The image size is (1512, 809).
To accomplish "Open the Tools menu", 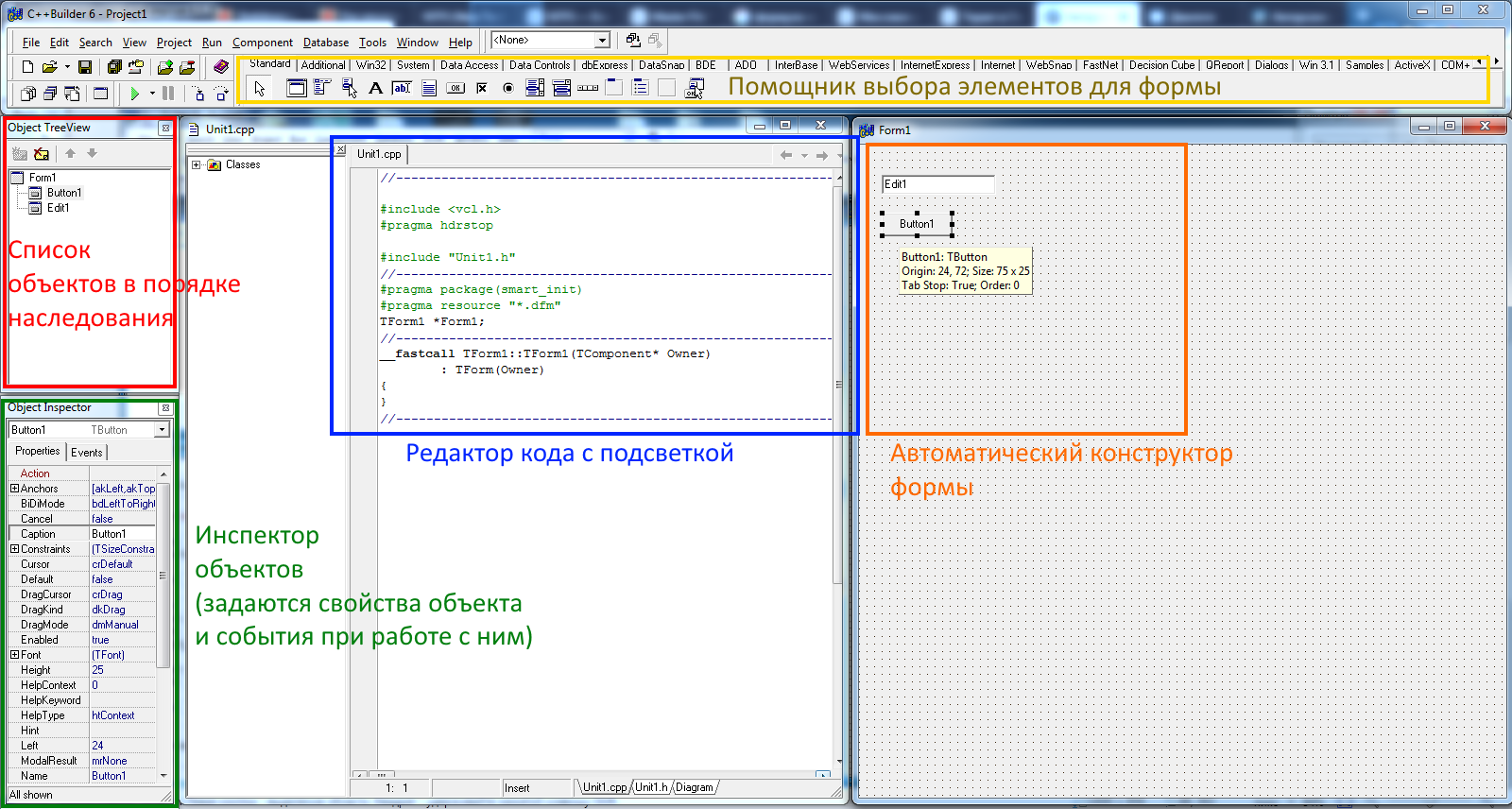I will [372, 43].
